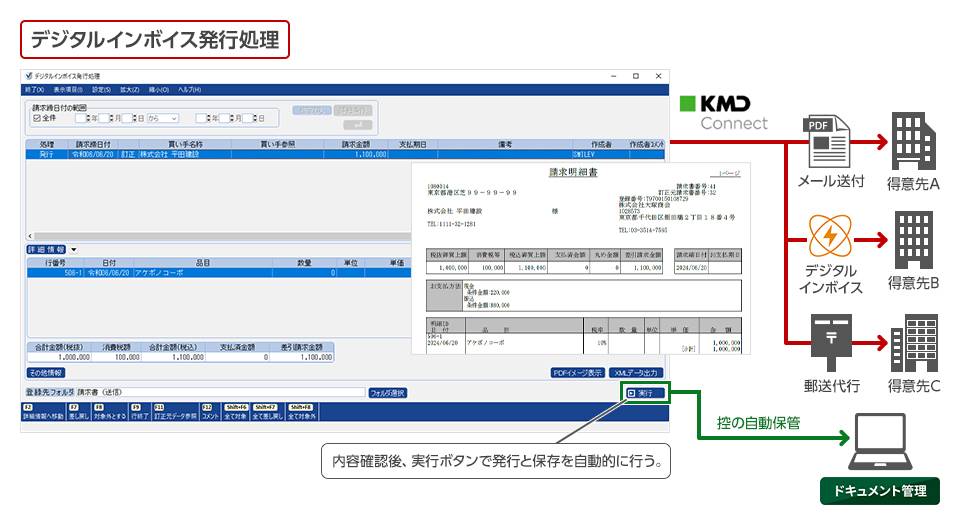Click the laptop document management icon

[x=880, y=448]
